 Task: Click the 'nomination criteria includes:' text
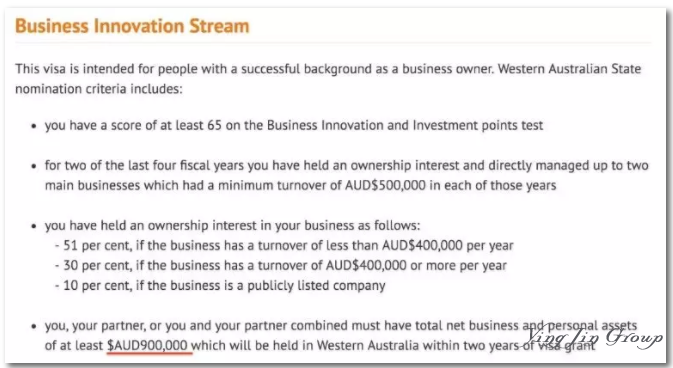pos(99,89)
